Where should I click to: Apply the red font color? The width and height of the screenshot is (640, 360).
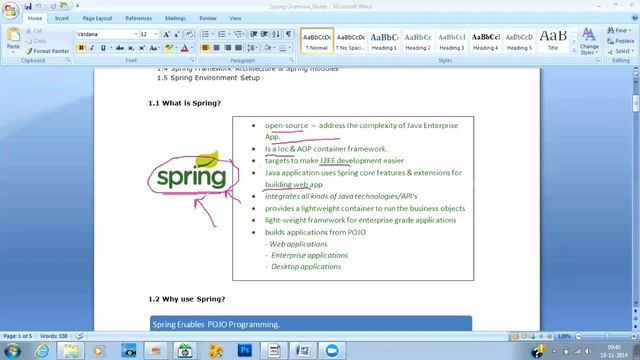point(184,48)
